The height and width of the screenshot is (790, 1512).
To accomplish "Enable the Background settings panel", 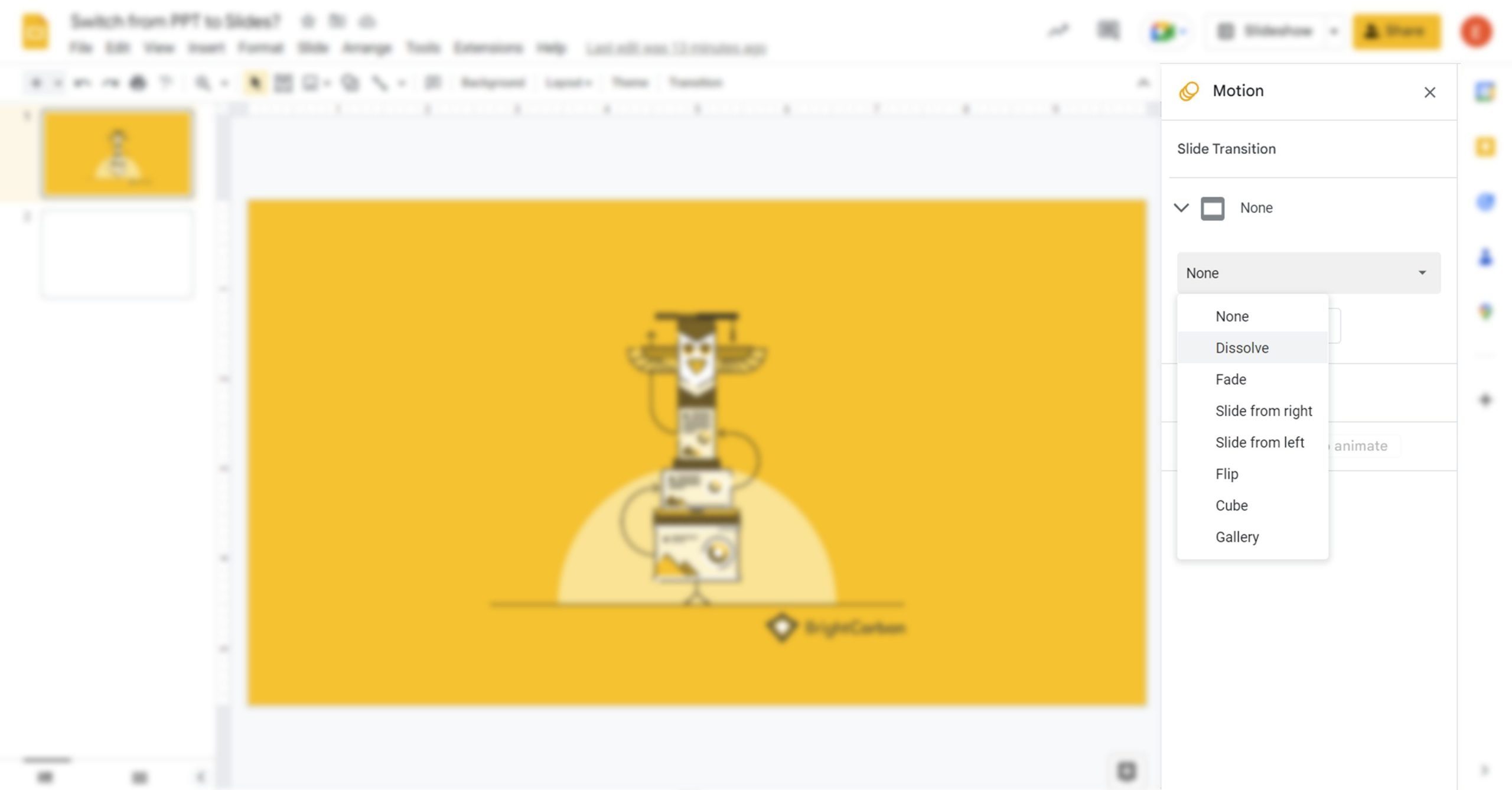I will (492, 82).
